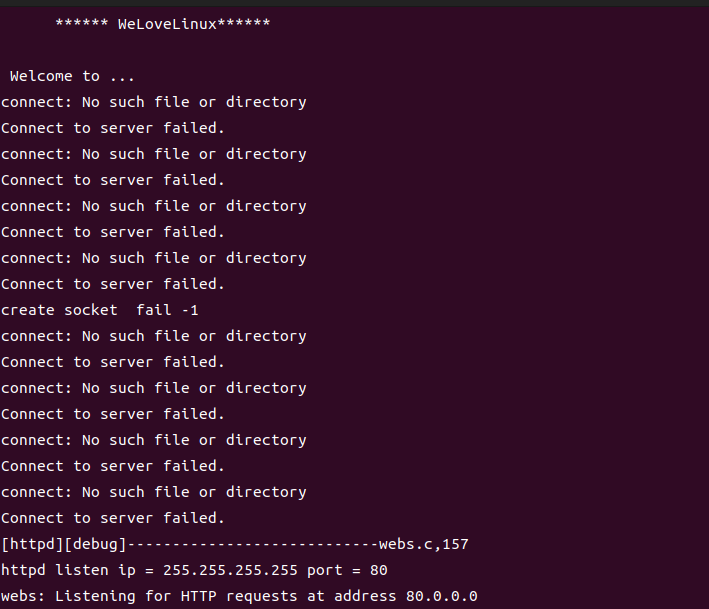This screenshot has height=609, width=709.
Task: Click the 255.255.255.255 IP address
Action: coord(230,570)
